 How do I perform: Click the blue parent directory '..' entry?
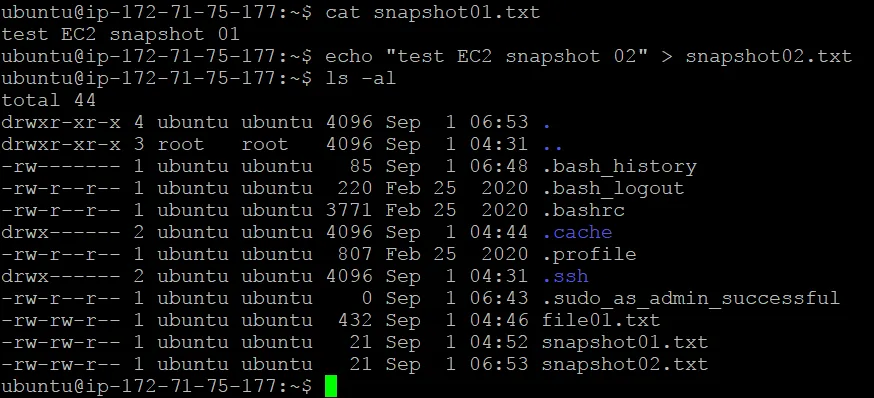pyautogui.click(x=552, y=144)
